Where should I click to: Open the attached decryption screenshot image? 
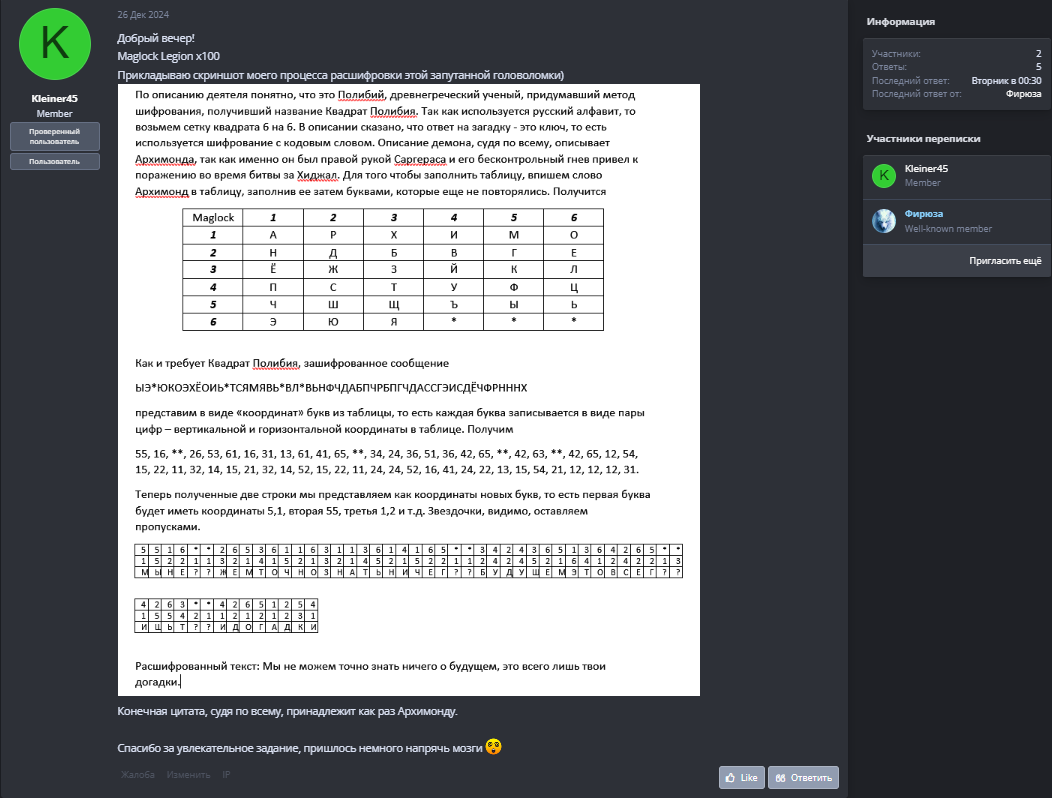coord(408,390)
